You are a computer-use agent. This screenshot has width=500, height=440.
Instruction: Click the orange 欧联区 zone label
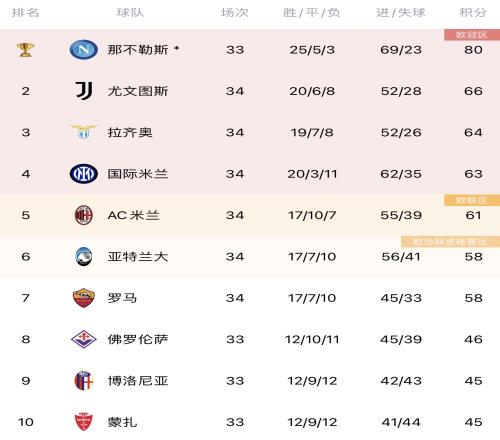[472, 200]
